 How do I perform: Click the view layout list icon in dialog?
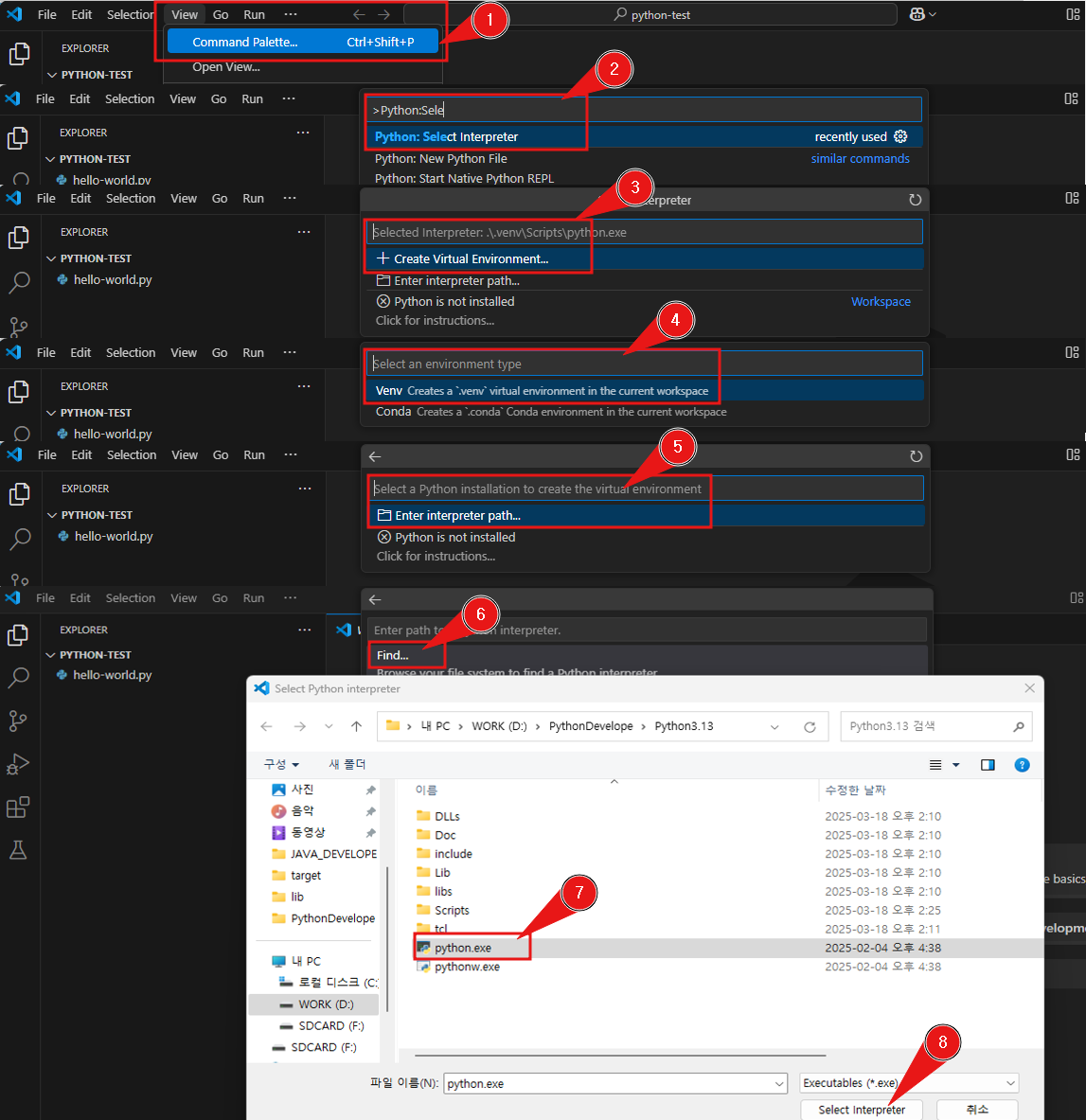pos(935,765)
